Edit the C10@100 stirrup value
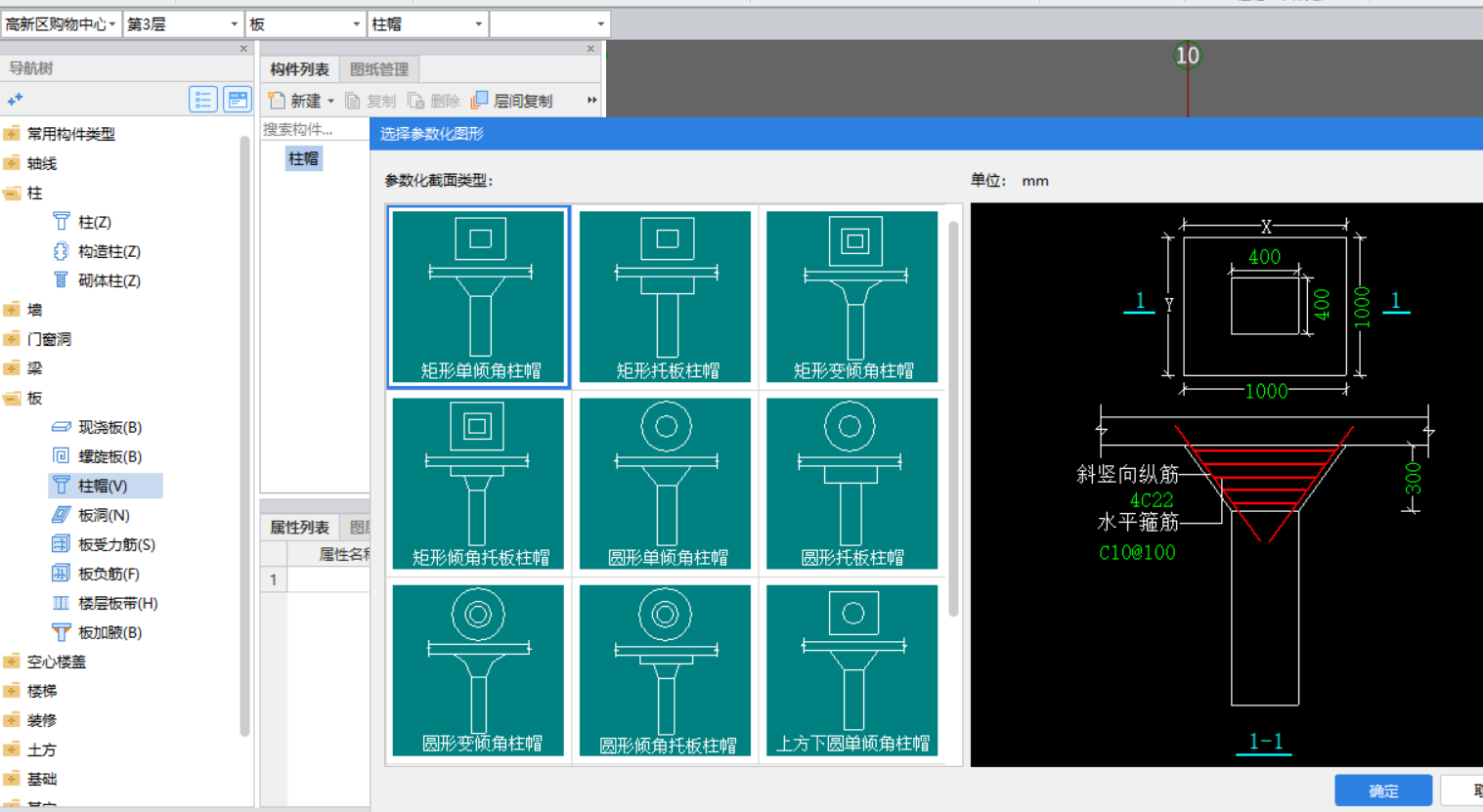Image resolution: width=1483 pixels, height=812 pixels. tap(1137, 552)
